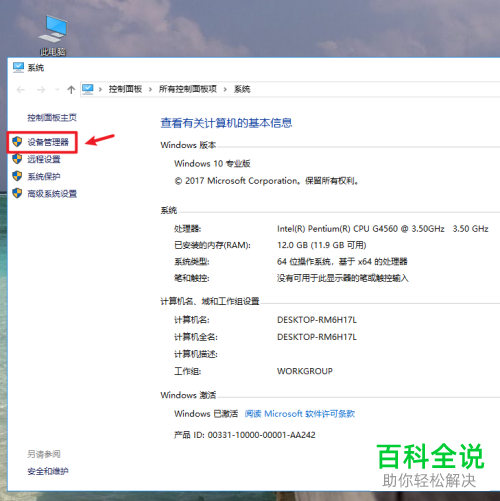Select 控制面板 in the address breadcrumb

tap(125, 89)
